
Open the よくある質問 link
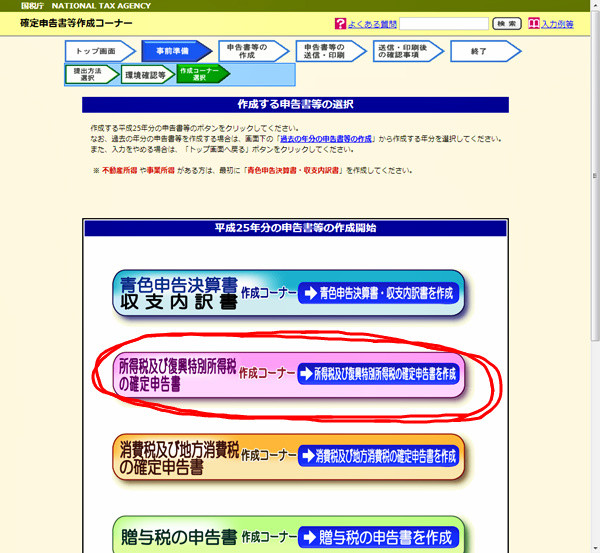[x=372, y=24]
